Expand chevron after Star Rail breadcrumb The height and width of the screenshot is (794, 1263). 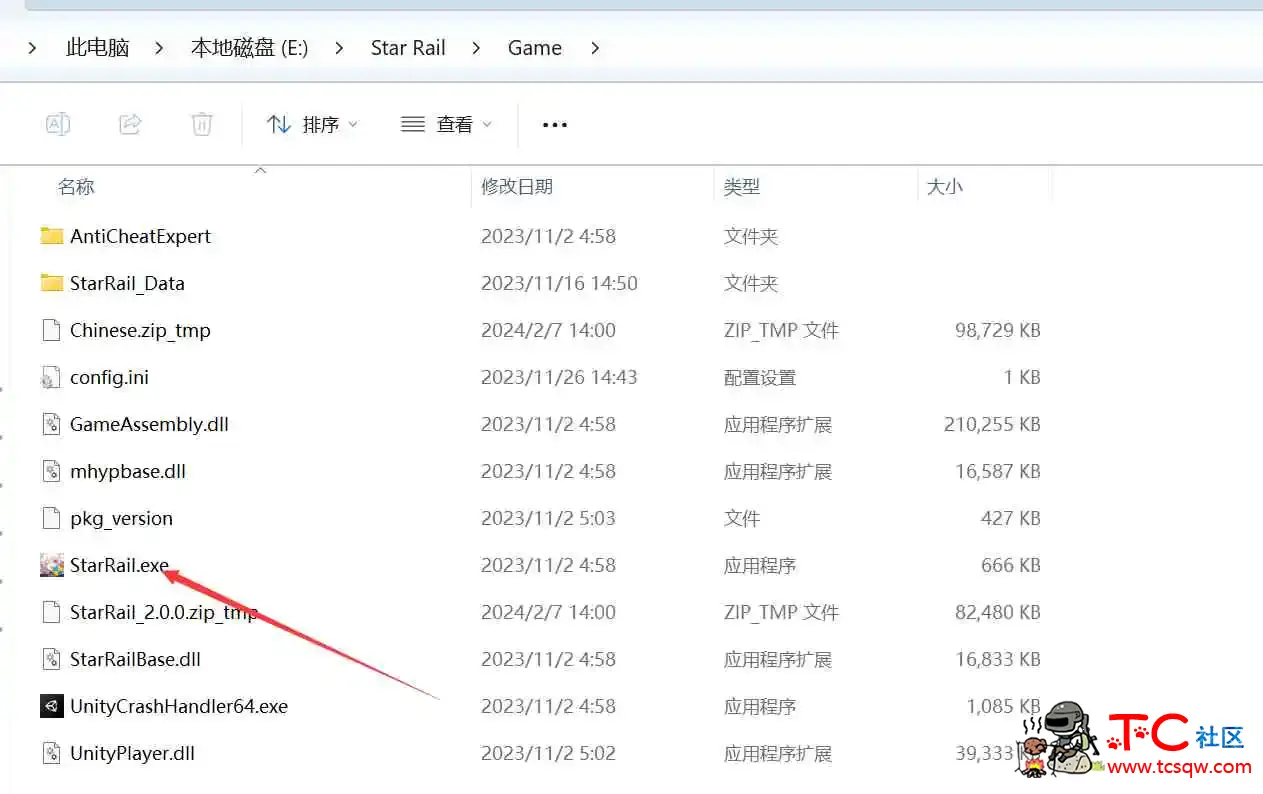[x=476, y=47]
